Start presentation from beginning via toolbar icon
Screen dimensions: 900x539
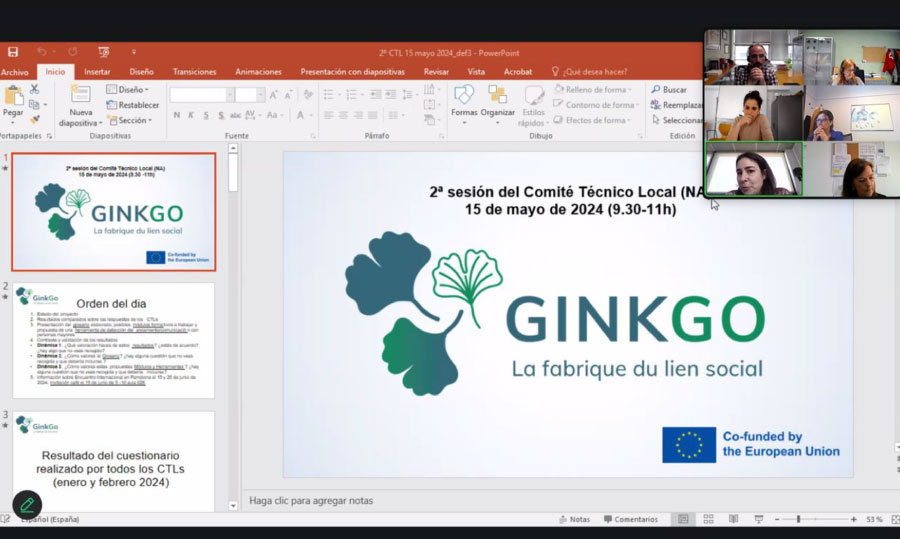(103, 52)
